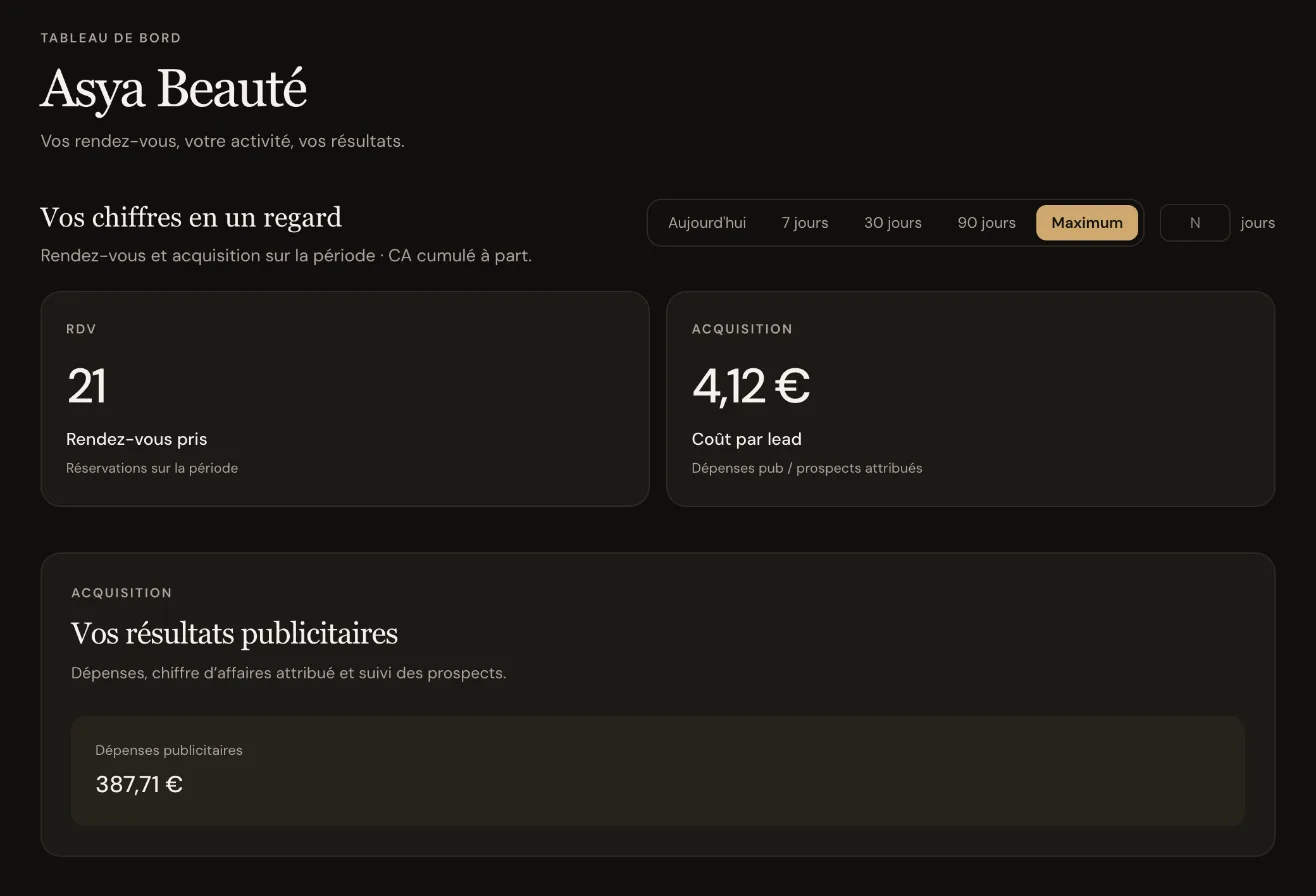The image size is (1316, 896).
Task: Select the Aujourd'hui period filter
Action: (x=707, y=223)
